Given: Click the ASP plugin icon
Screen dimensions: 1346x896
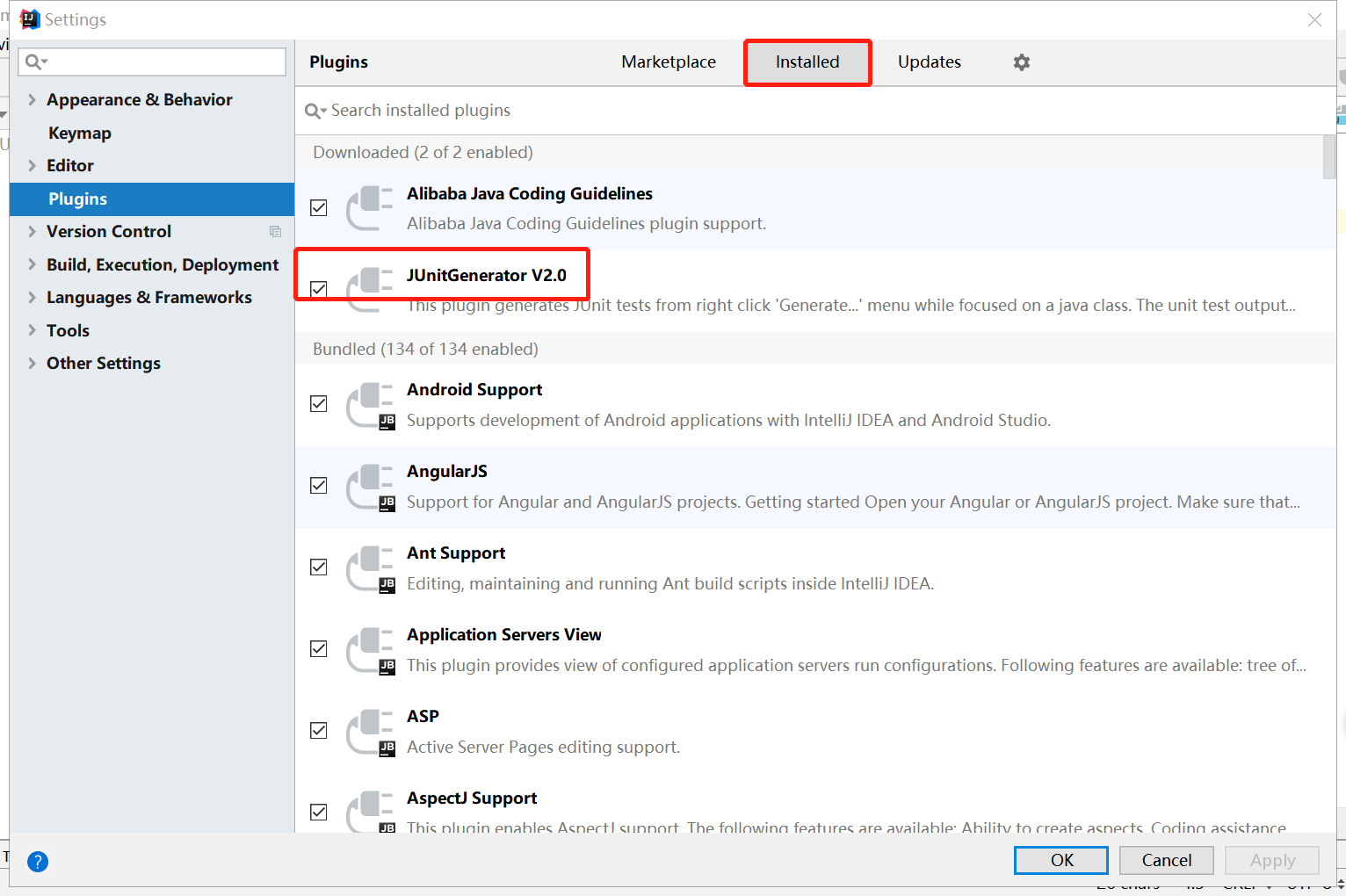Looking at the screenshot, I should click(x=370, y=732).
